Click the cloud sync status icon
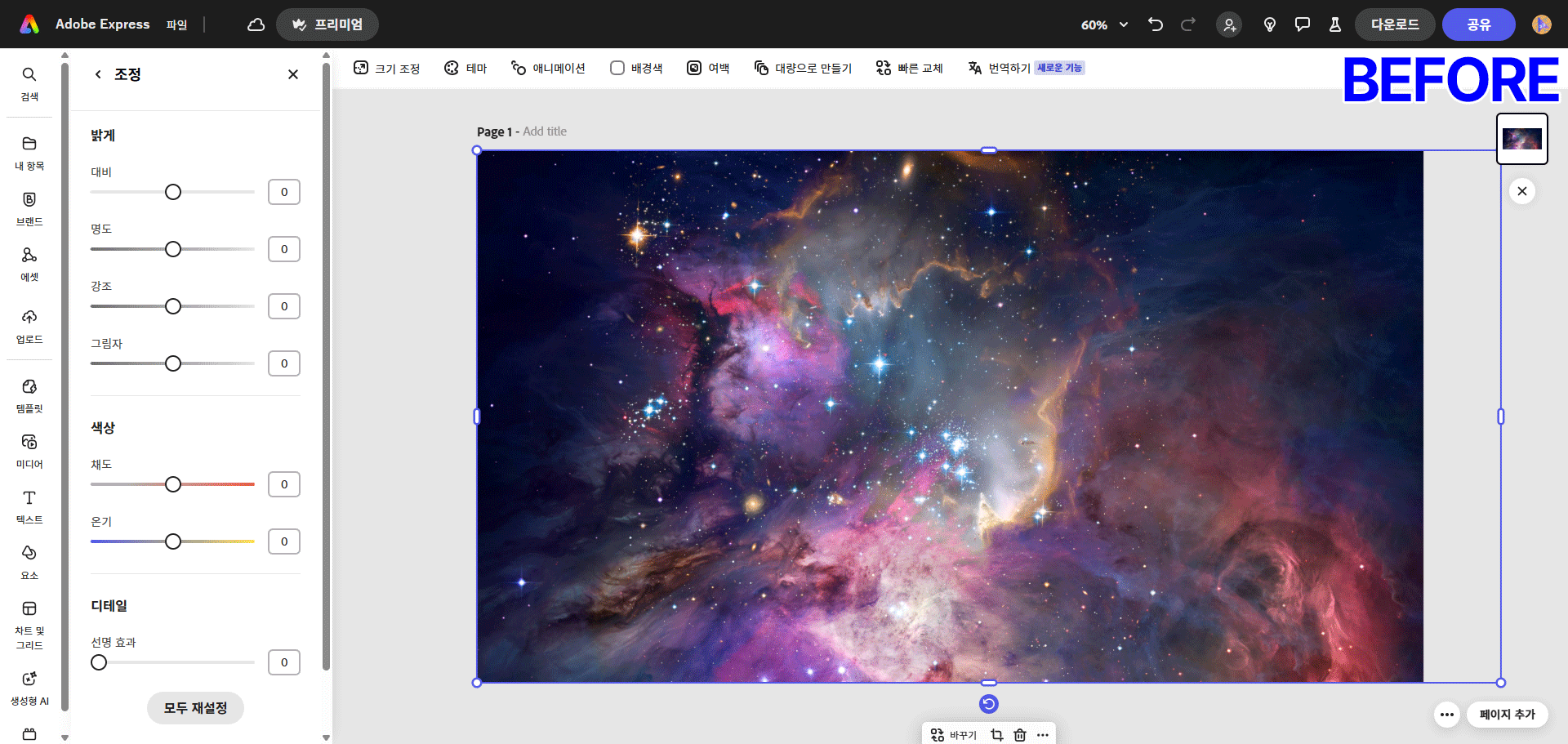This screenshot has height=744, width=1568. 256,25
